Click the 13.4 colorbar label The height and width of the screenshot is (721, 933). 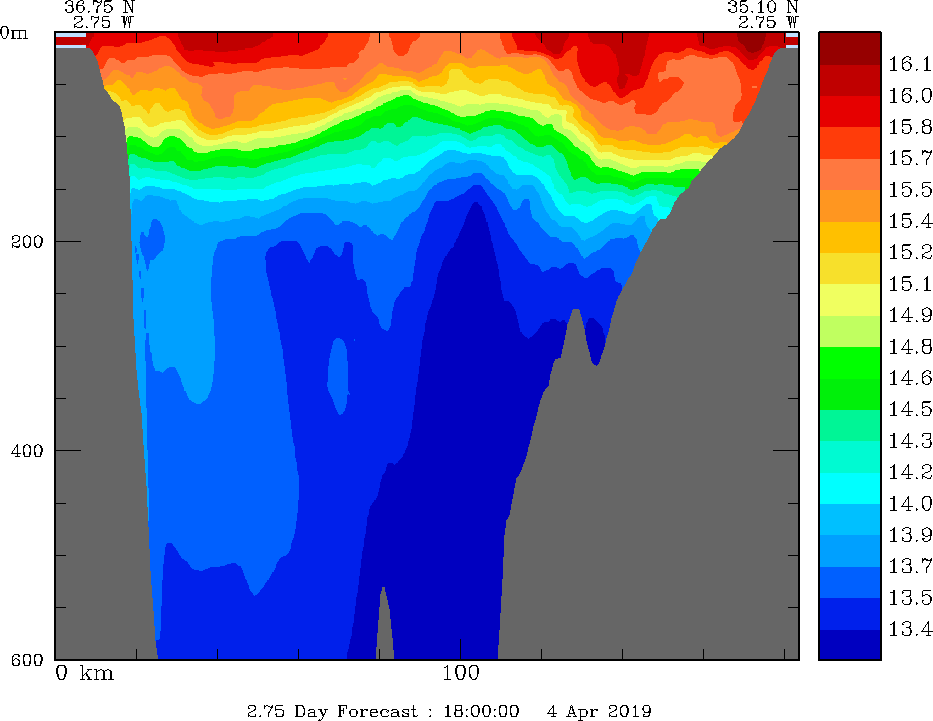[910, 629]
